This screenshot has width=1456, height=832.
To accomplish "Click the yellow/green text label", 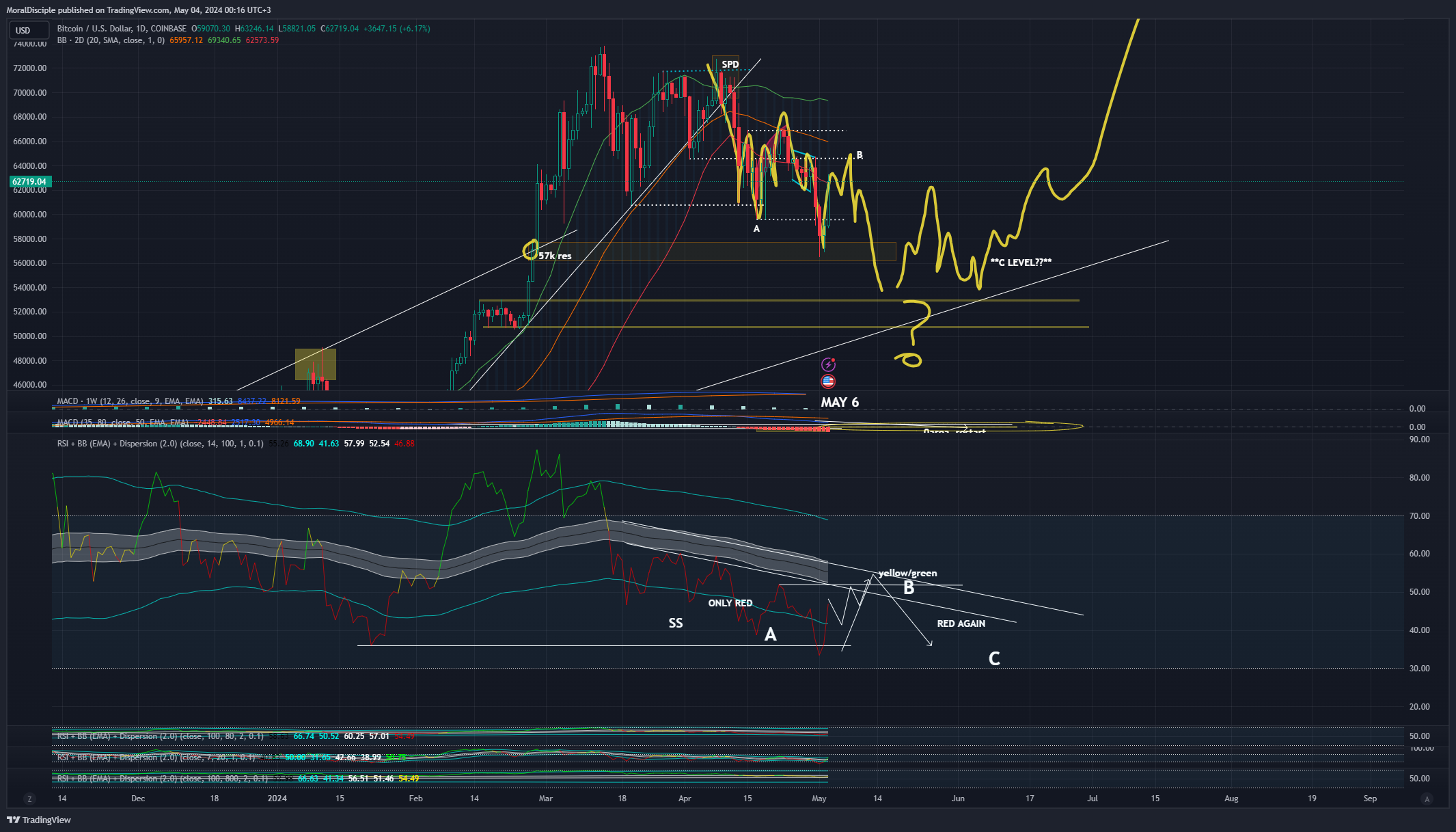I will tap(908, 573).
